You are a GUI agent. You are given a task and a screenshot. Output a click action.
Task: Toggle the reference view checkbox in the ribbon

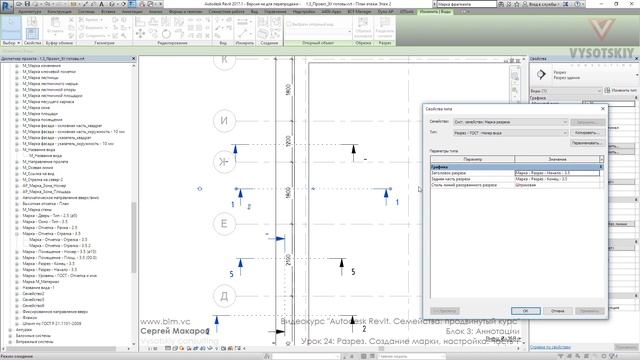pos(289,24)
